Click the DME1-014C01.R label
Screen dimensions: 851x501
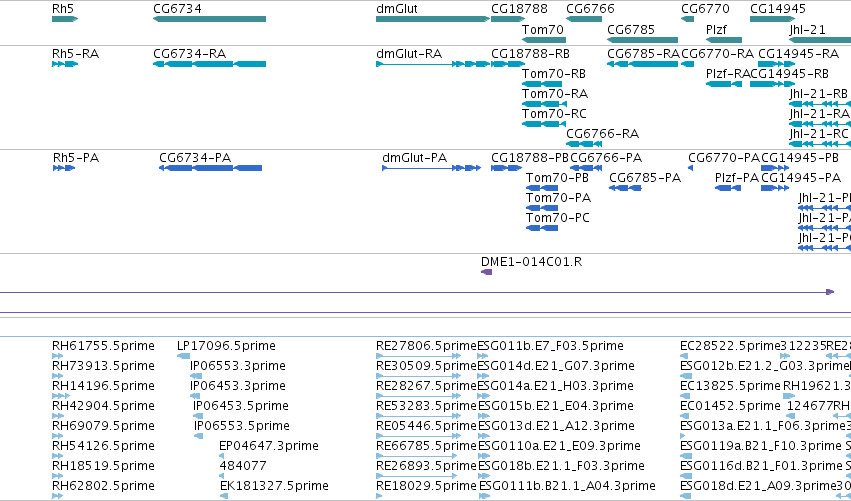[531, 262]
